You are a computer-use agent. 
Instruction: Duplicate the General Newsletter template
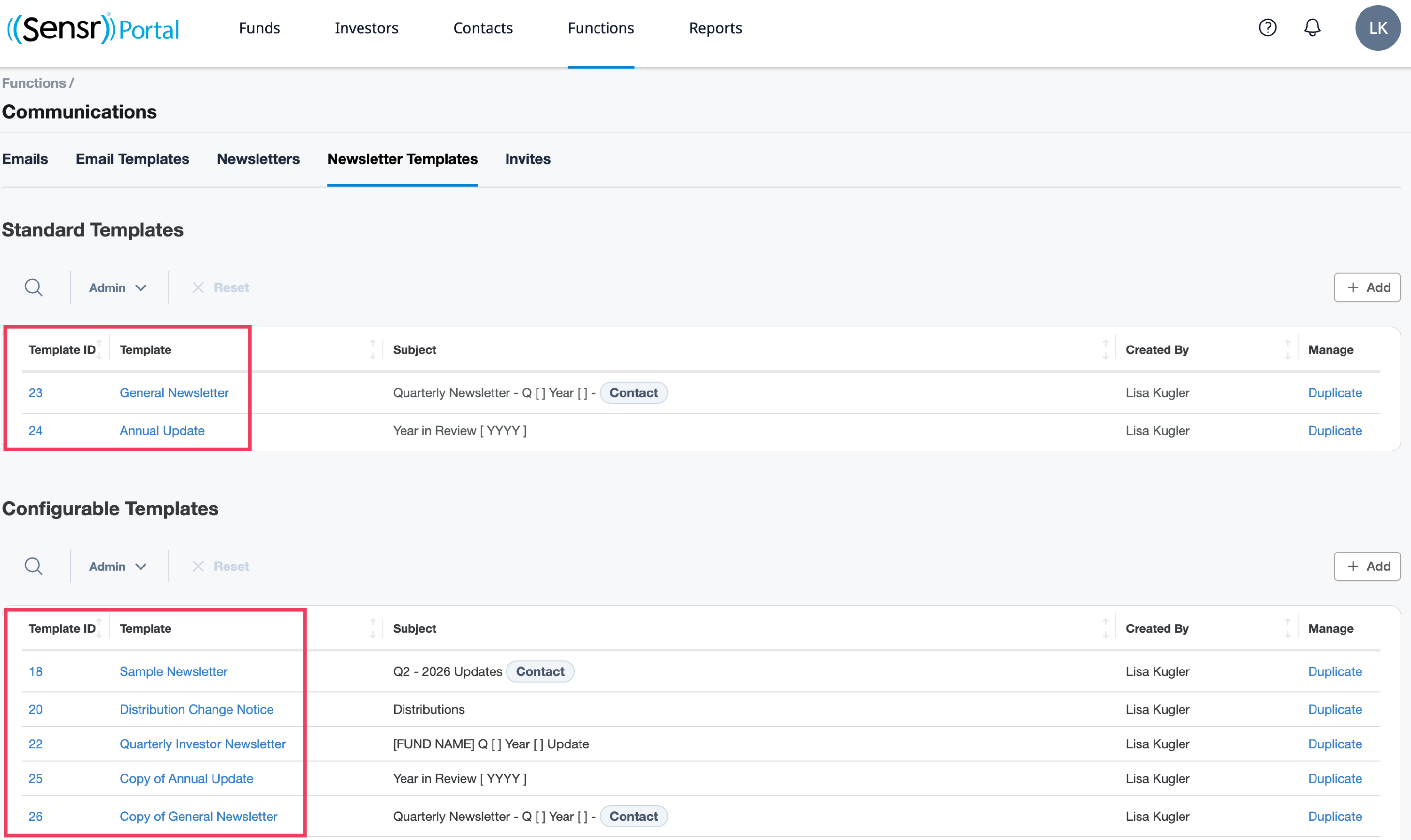(1334, 393)
